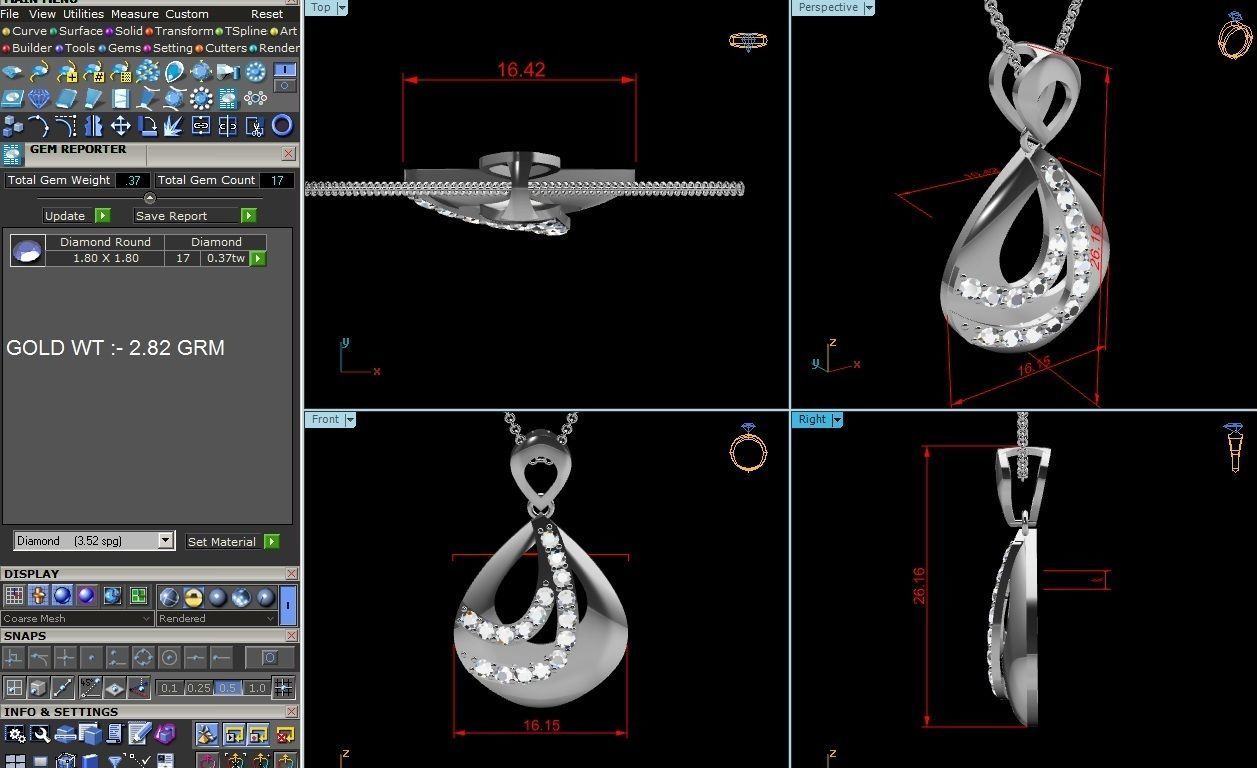Click the Update button
Viewport: 1257px width, 768px height.
click(76, 215)
